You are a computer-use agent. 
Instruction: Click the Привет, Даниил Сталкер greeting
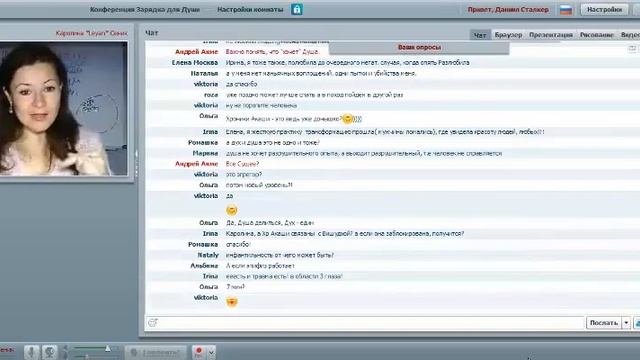(x=508, y=9)
